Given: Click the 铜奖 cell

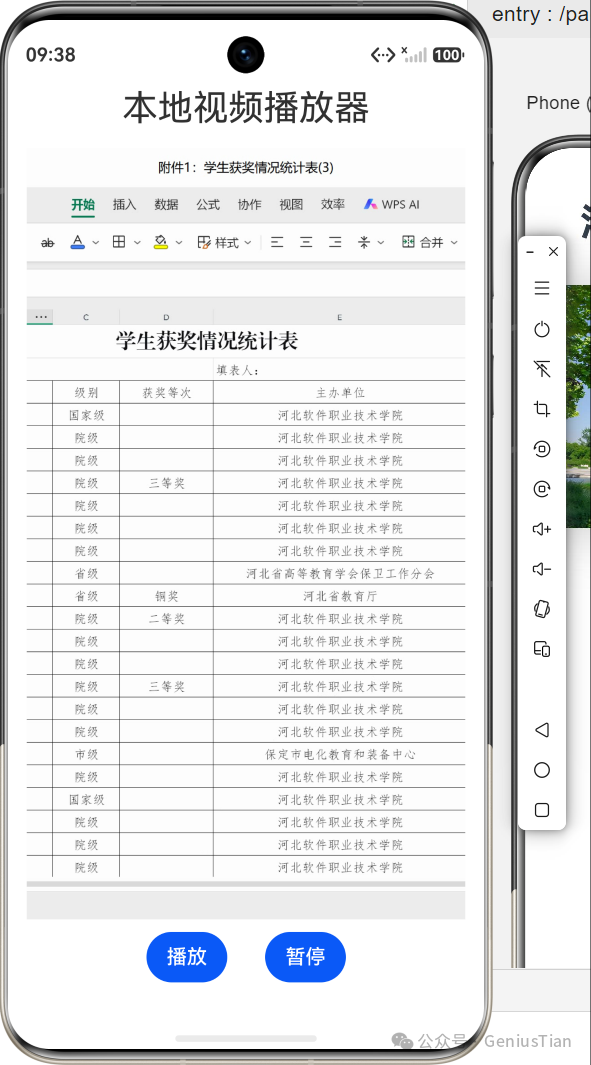Looking at the screenshot, I should (166, 596).
